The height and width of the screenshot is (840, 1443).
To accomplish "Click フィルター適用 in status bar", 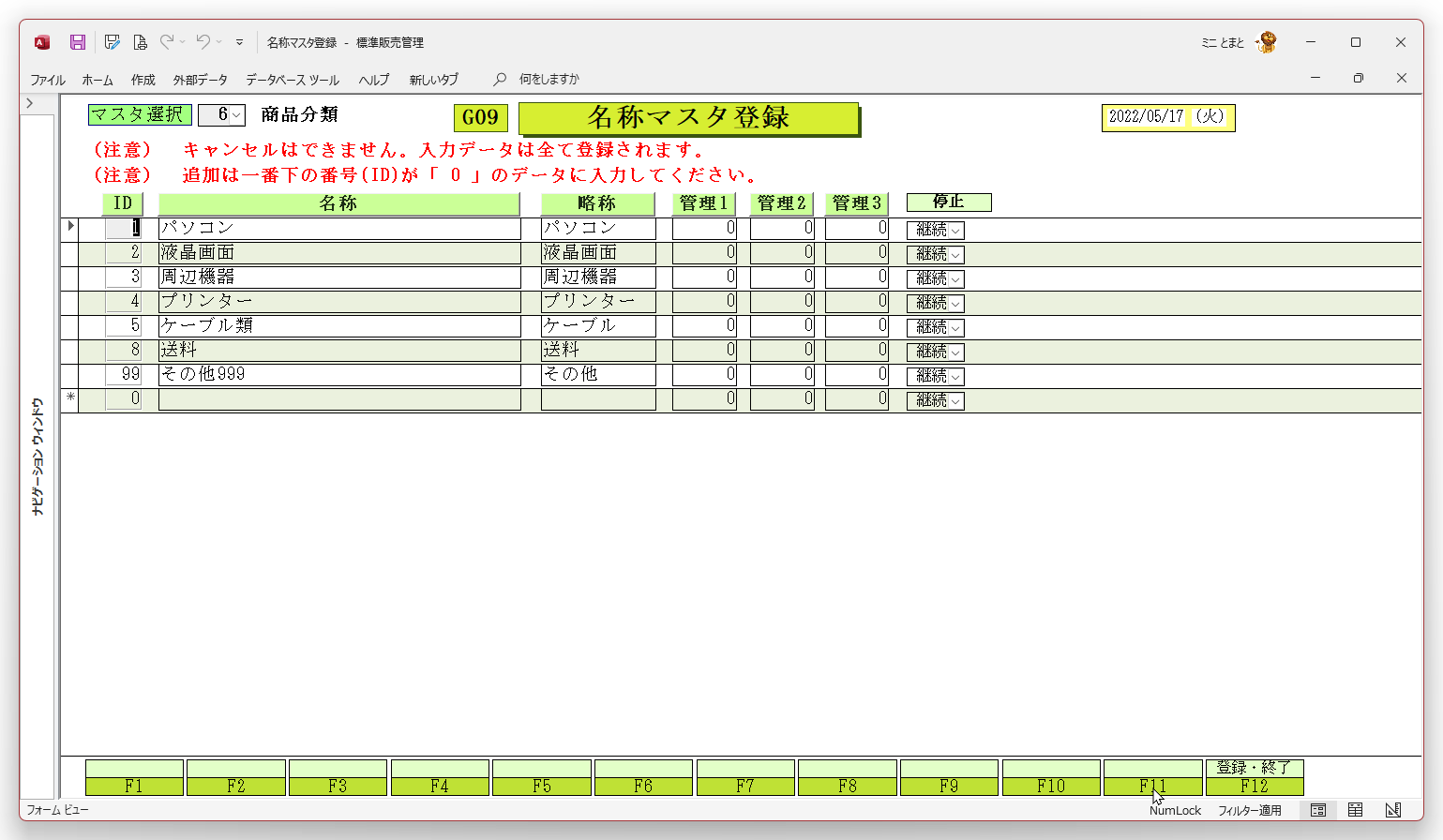I will (1250, 810).
